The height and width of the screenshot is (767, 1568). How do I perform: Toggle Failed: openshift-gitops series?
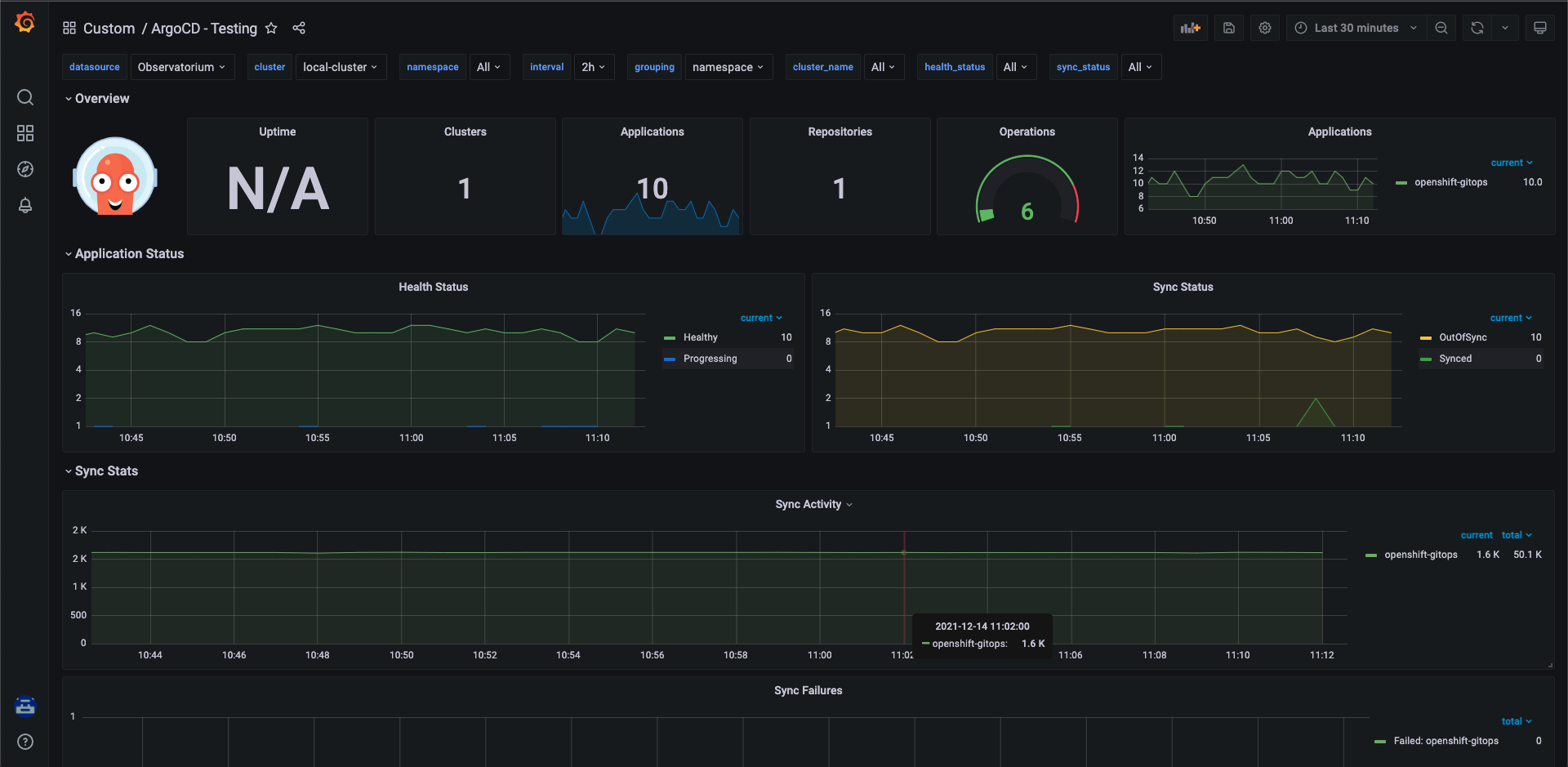coord(1445,741)
